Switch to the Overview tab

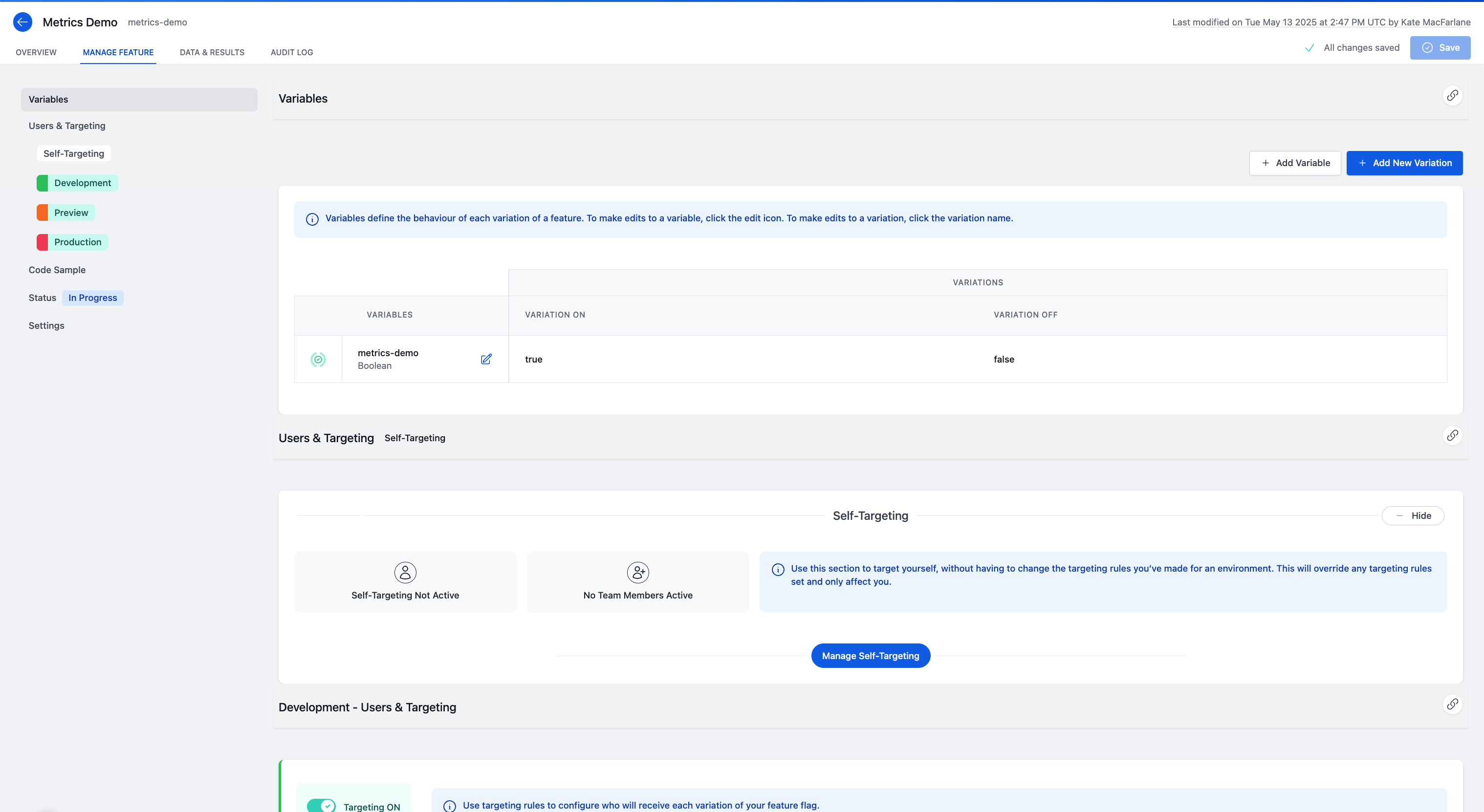[36, 52]
